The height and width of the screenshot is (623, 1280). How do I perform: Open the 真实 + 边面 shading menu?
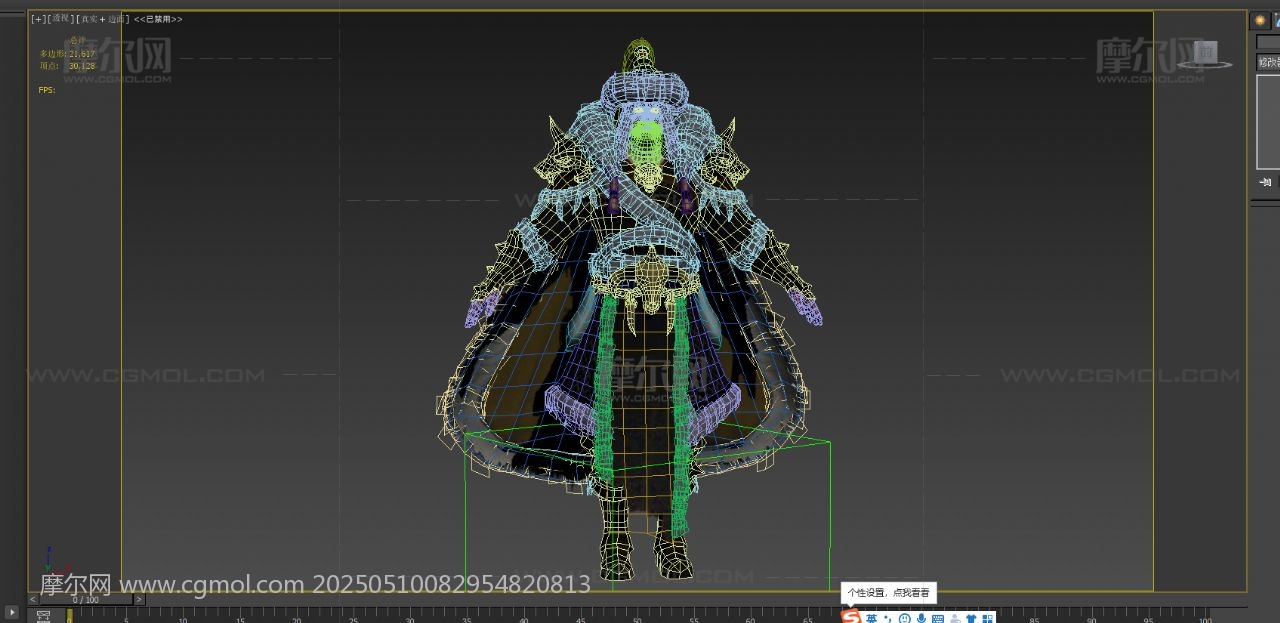(104, 19)
